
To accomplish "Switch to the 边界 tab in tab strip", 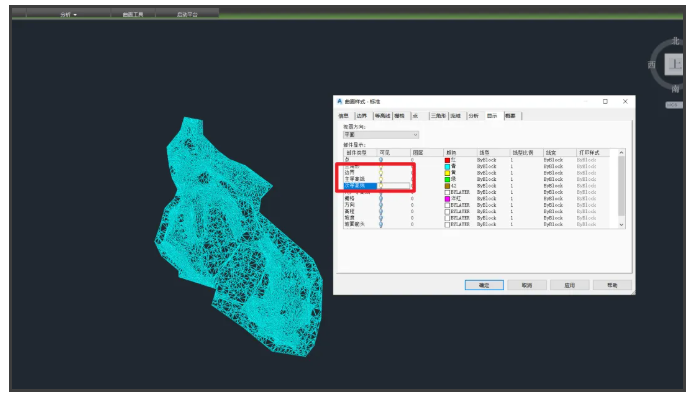I will coord(362,116).
